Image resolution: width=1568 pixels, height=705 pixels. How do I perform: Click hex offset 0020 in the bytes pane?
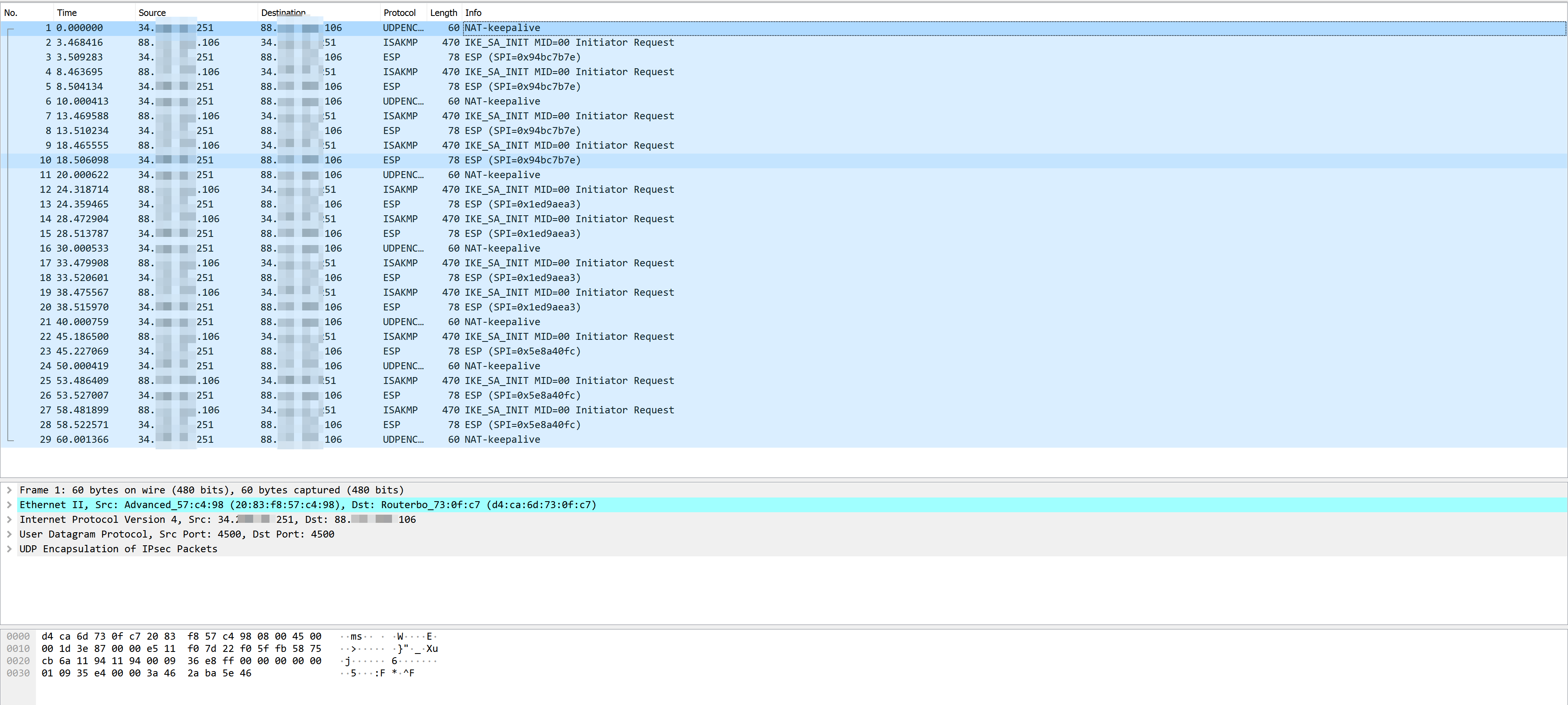pos(18,660)
